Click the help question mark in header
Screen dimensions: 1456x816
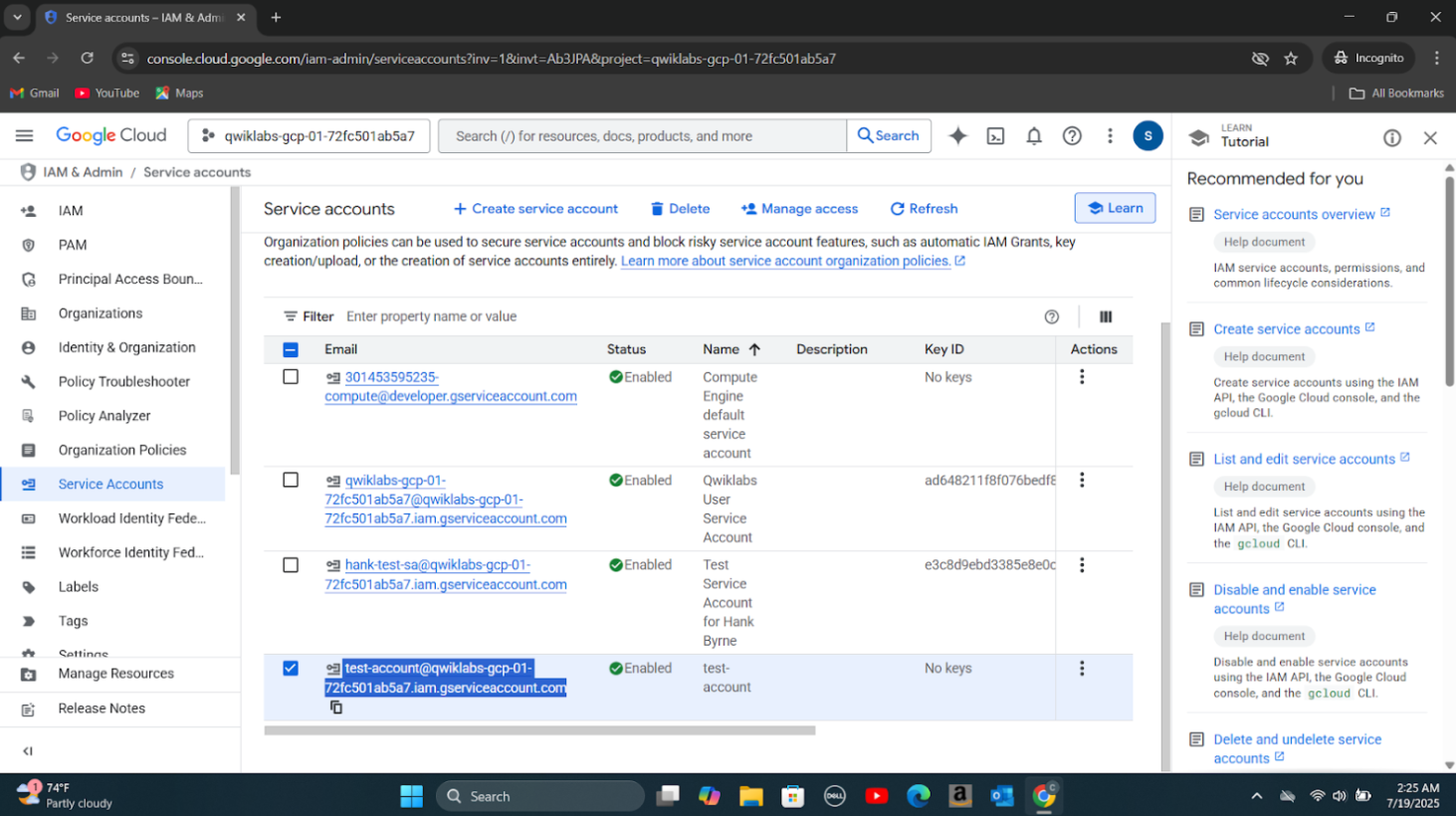point(1072,136)
